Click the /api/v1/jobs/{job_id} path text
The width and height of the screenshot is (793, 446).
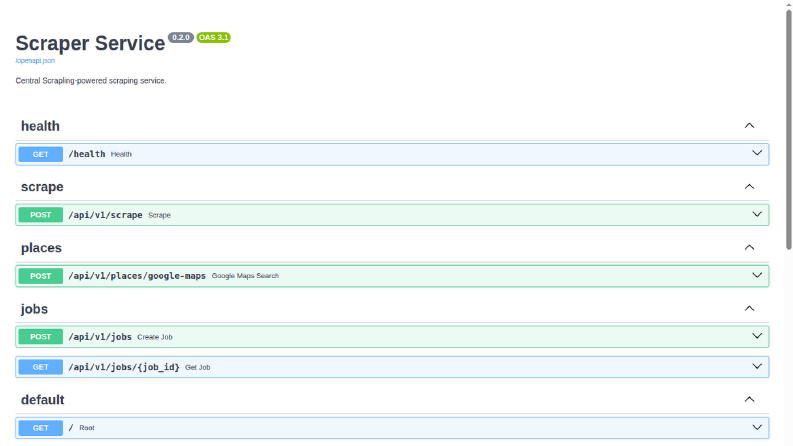click(124, 367)
